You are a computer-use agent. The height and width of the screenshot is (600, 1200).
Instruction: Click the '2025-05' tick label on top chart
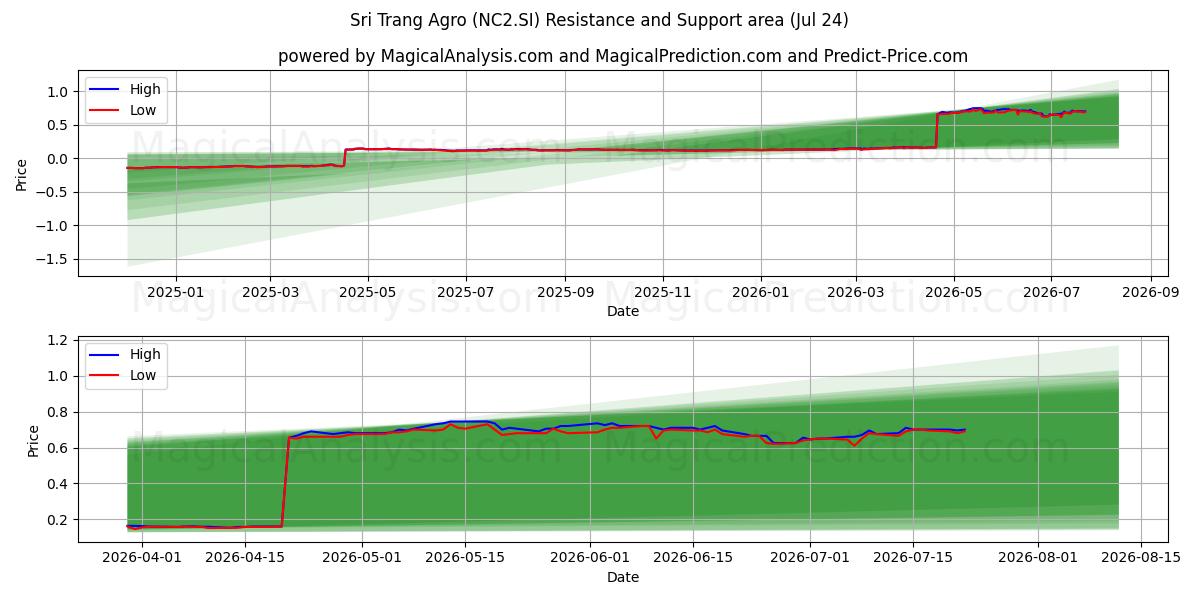[x=368, y=292]
